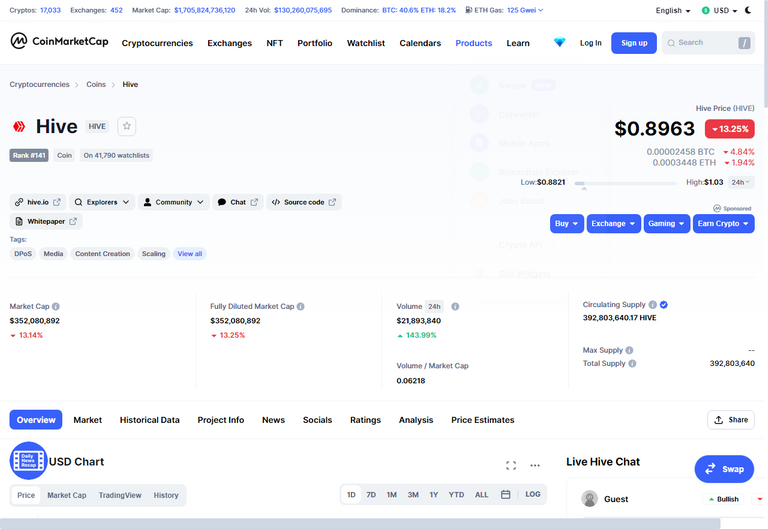Toggle dark mode moon icon
The height and width of the screenshot is (529, 768).
[x=748, y=10]
